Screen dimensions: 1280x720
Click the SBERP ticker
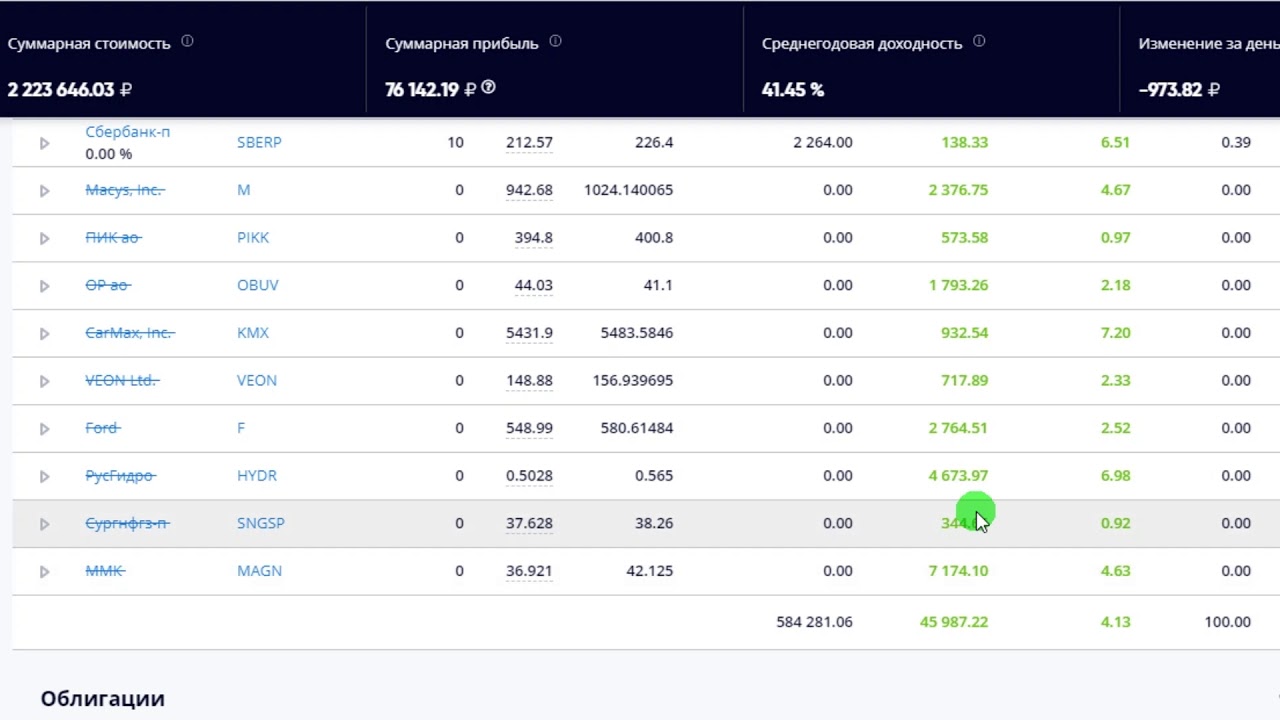[x=259, y=142]
